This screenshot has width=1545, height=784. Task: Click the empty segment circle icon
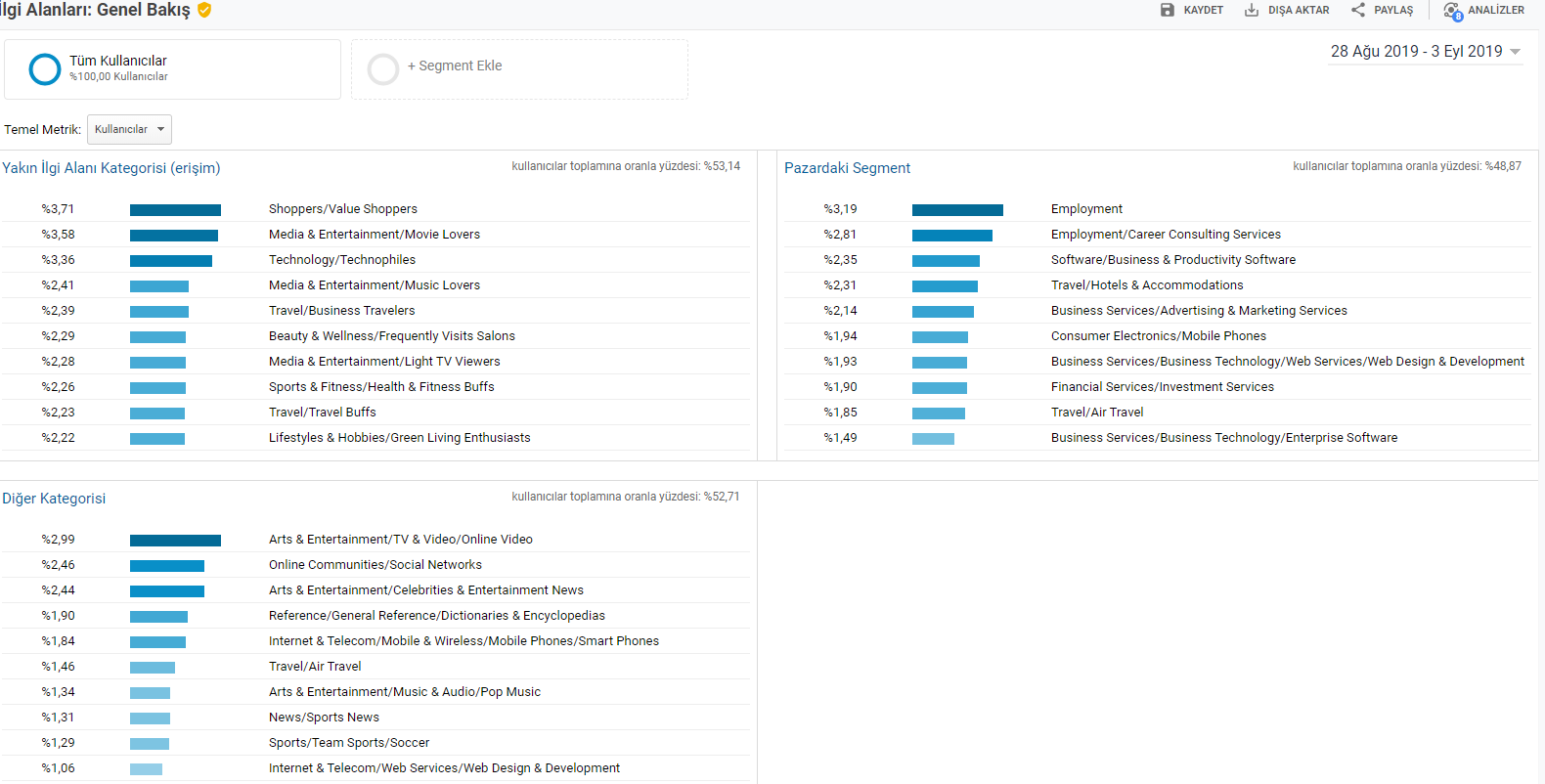pyautogui.click(x=382, y=69)
